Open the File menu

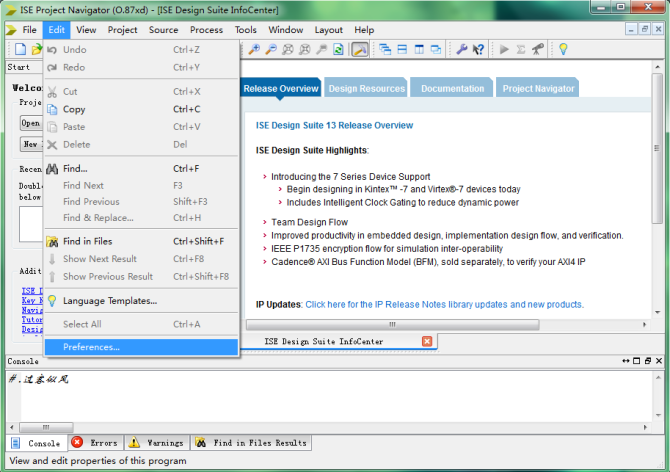pyautogui.click(x=29, y=30)
